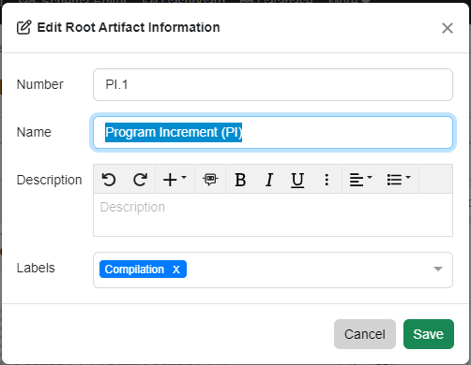This screenshot has width=471, height=365.
Task: Cancel editing the artifact
Action: (365, 334)
